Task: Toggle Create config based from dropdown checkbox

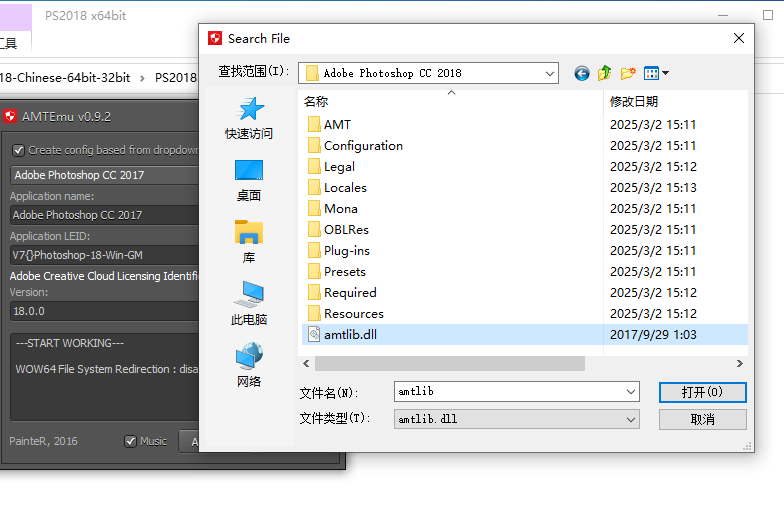Action: (x=18, y=150)
